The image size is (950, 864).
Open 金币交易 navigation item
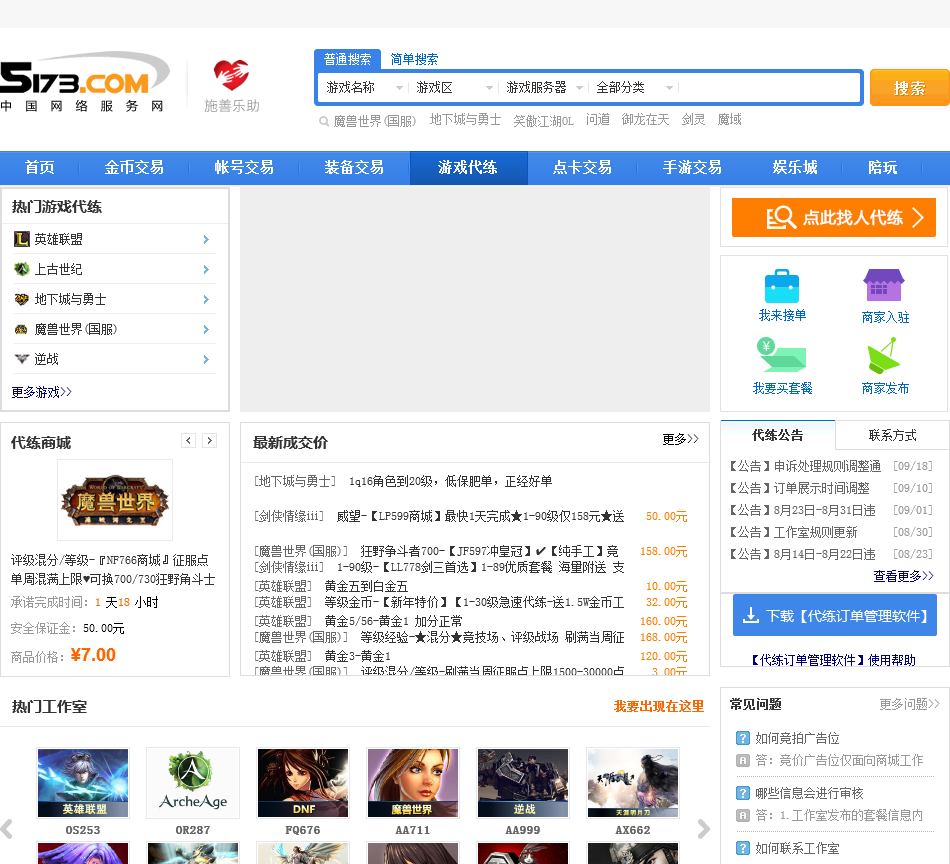(134, 167)
